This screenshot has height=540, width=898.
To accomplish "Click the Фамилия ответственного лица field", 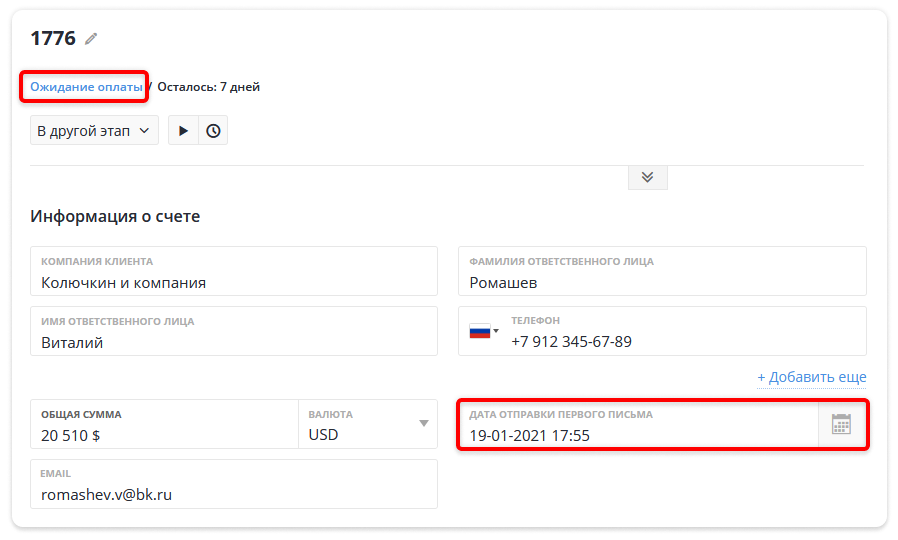I will pyautogui.click(x=662, y=271).
